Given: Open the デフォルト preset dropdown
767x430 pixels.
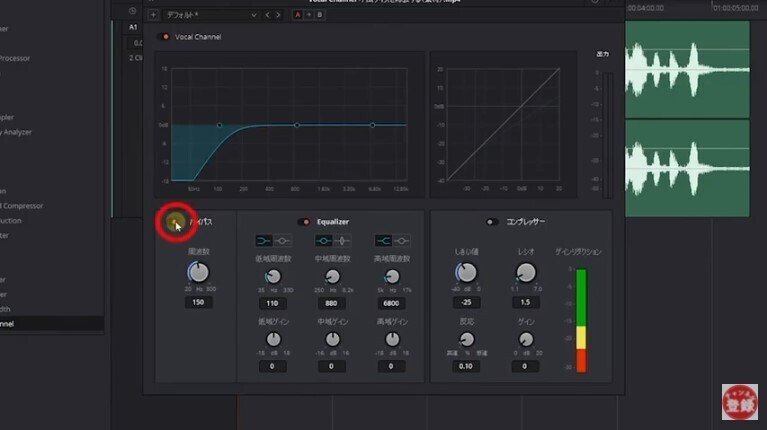Looking at the screenshot, I should pyautogui.click(x=211, y=15).
